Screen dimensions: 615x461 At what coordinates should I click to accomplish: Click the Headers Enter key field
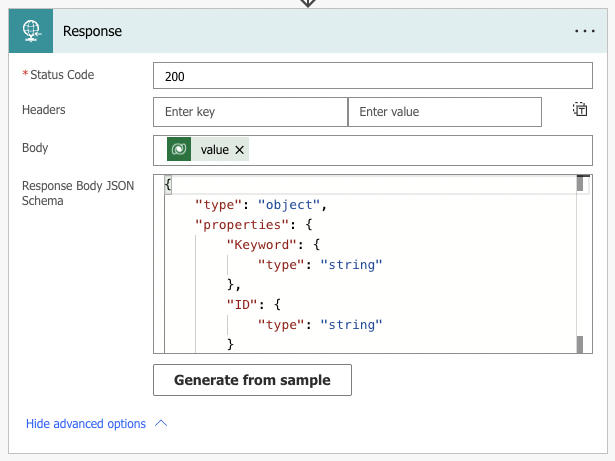pyautogui.click(x=250, y=112)
